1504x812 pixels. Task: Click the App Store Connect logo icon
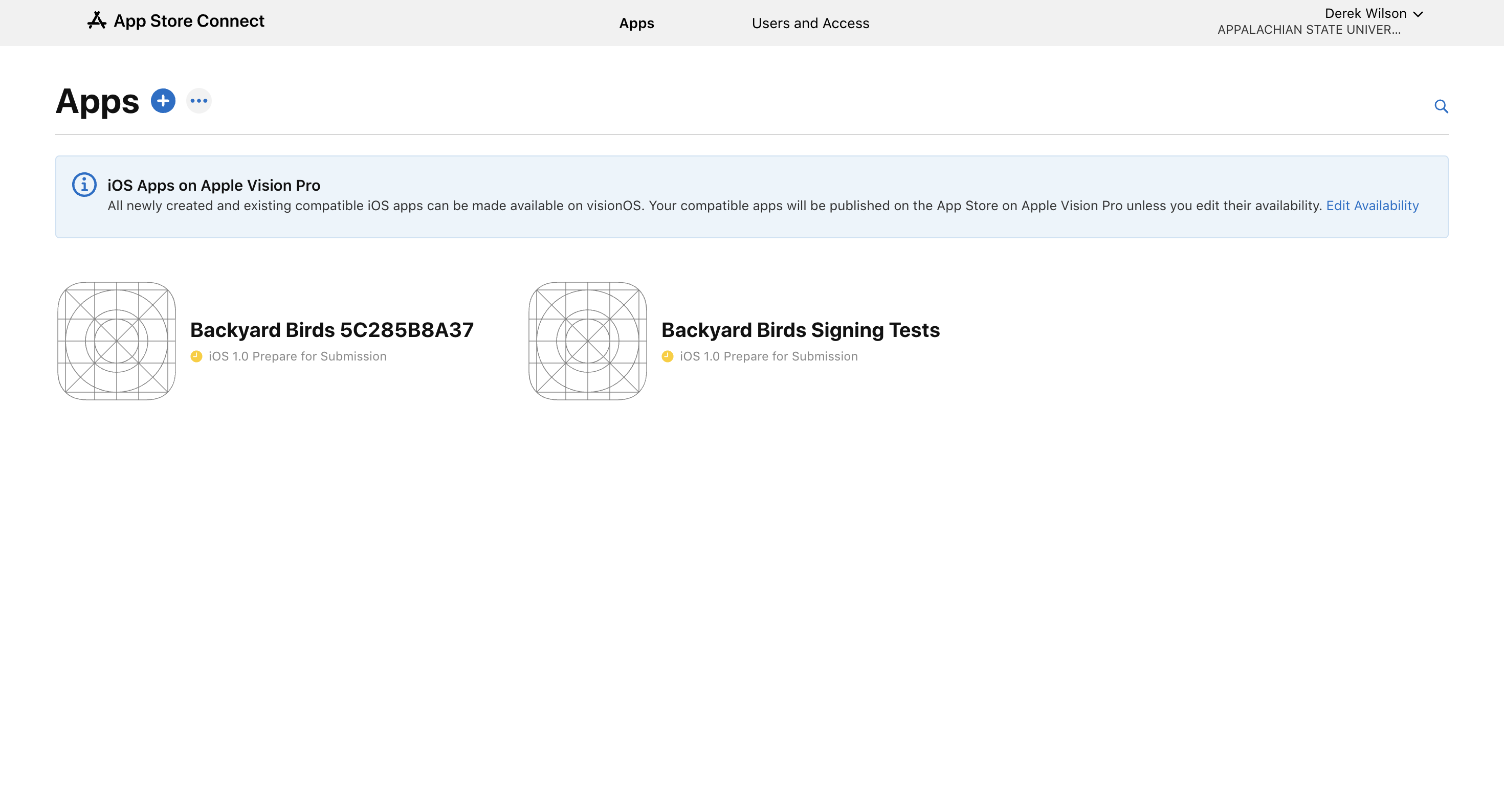pos(97,20)
